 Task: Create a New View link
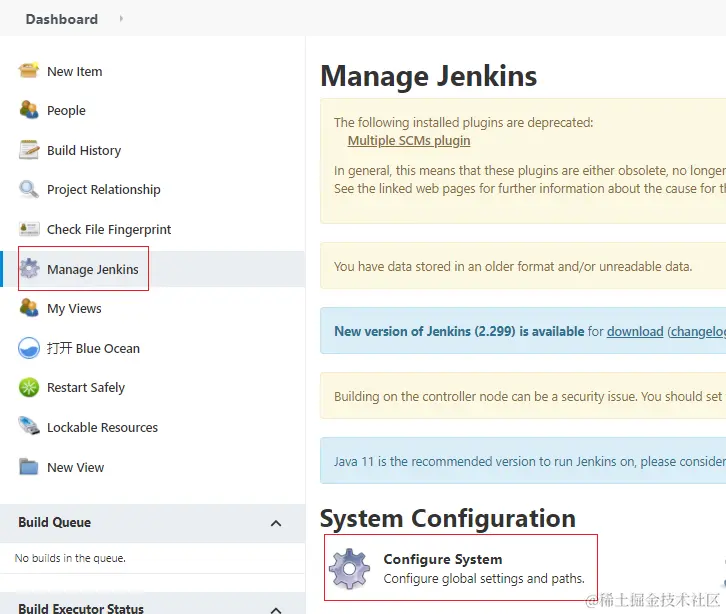75,468
